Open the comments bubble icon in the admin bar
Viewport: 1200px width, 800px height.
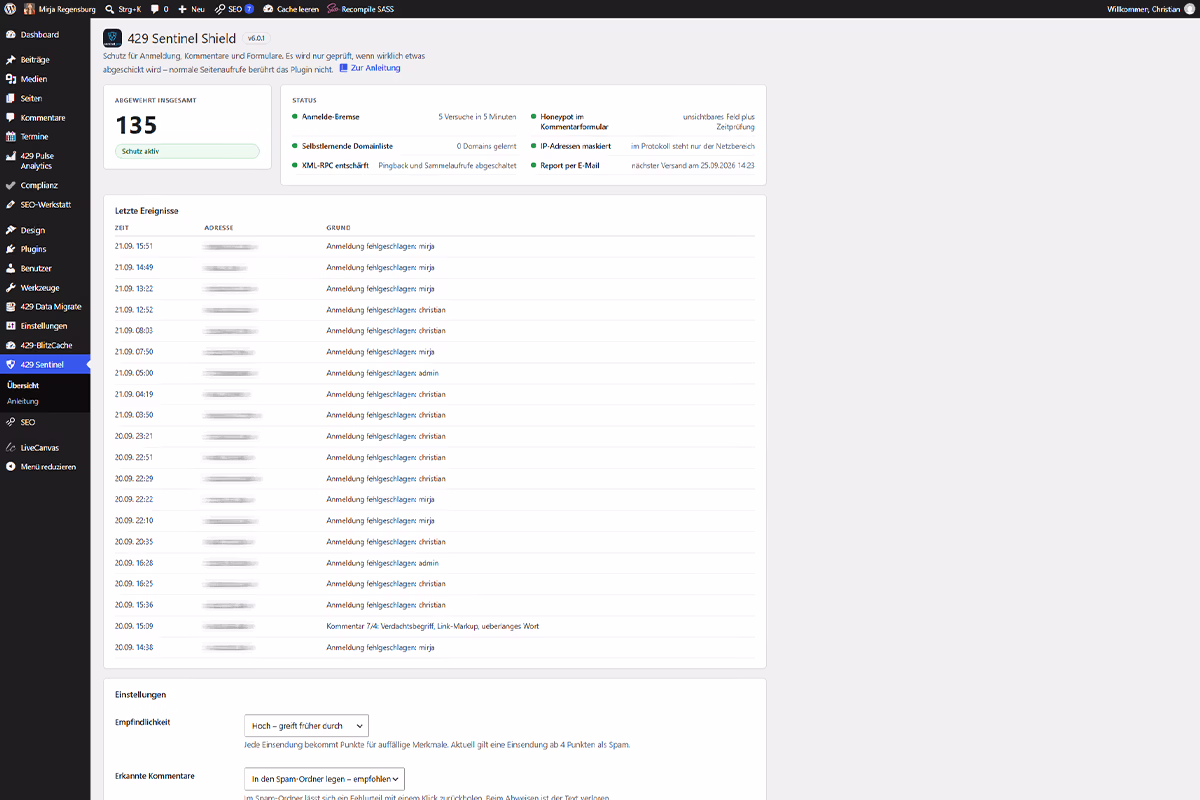coord(155,9)
